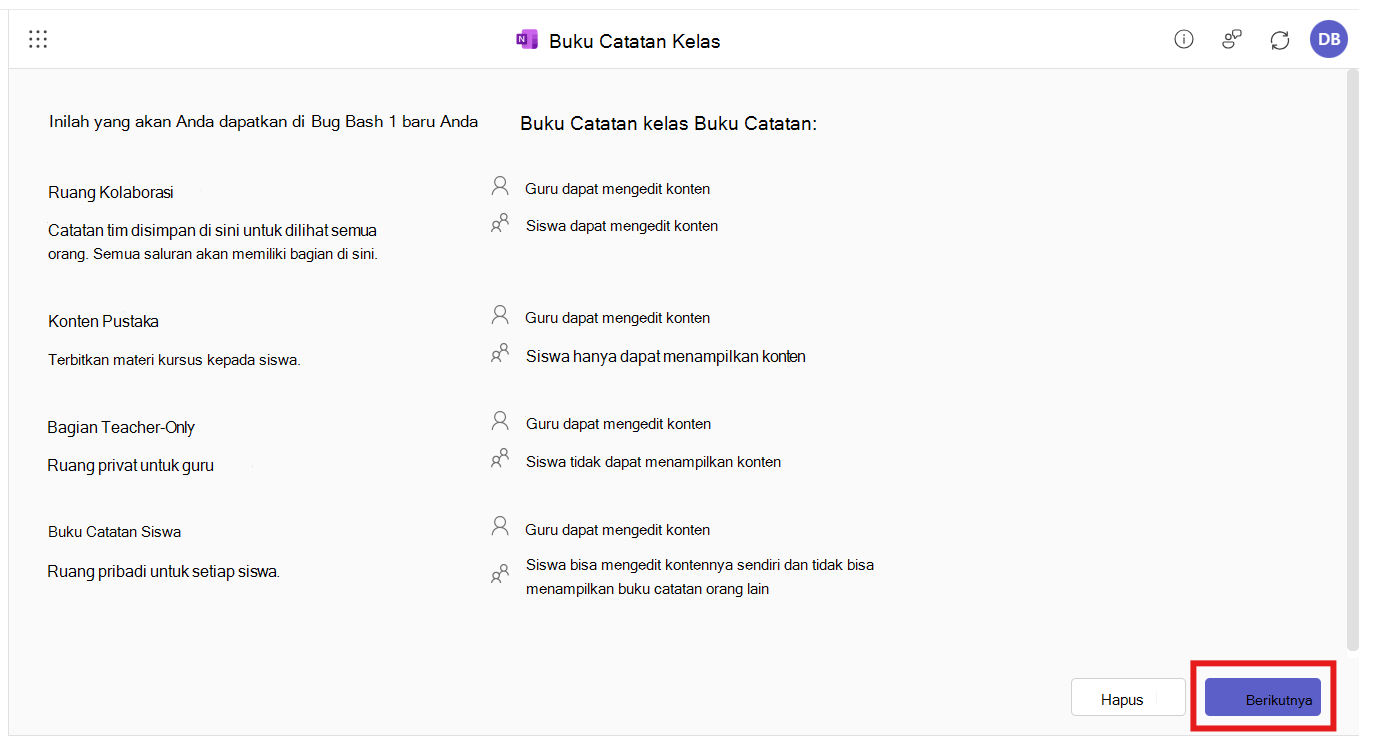Viewport: 1375px width, 744px height.
Task: Click the Hapus button
Action: point(1128,698)
